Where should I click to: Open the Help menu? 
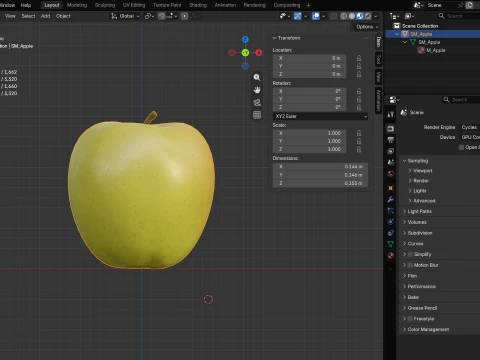(26, 5)
